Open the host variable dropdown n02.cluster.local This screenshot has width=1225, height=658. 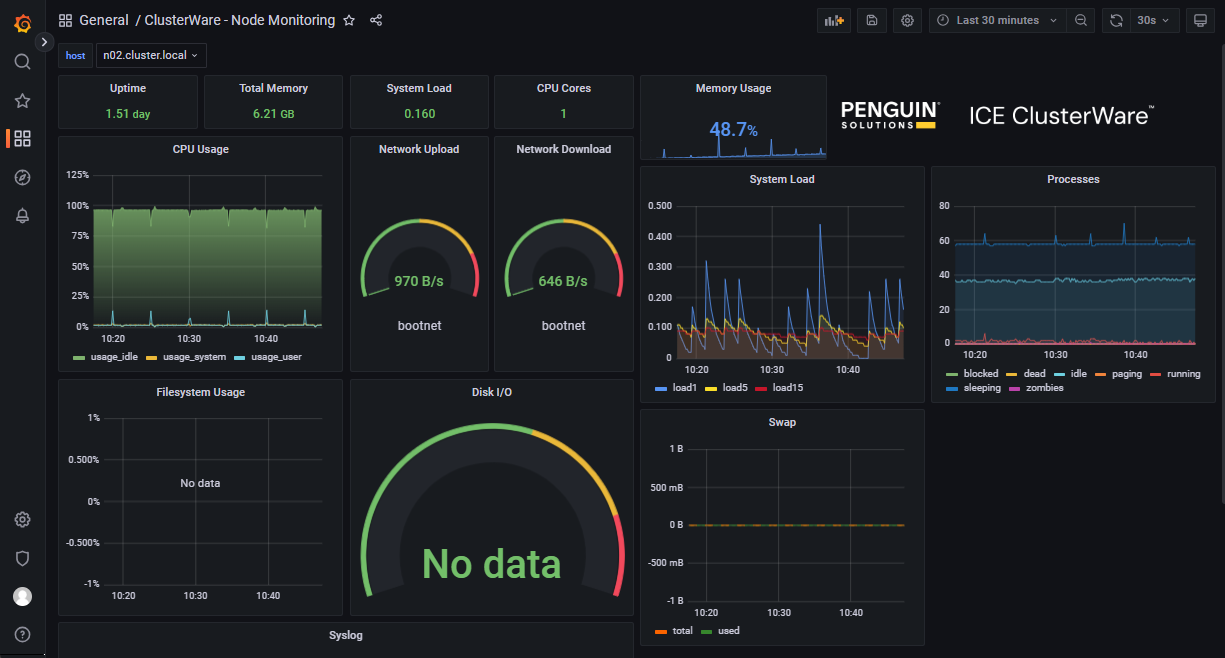150,55
